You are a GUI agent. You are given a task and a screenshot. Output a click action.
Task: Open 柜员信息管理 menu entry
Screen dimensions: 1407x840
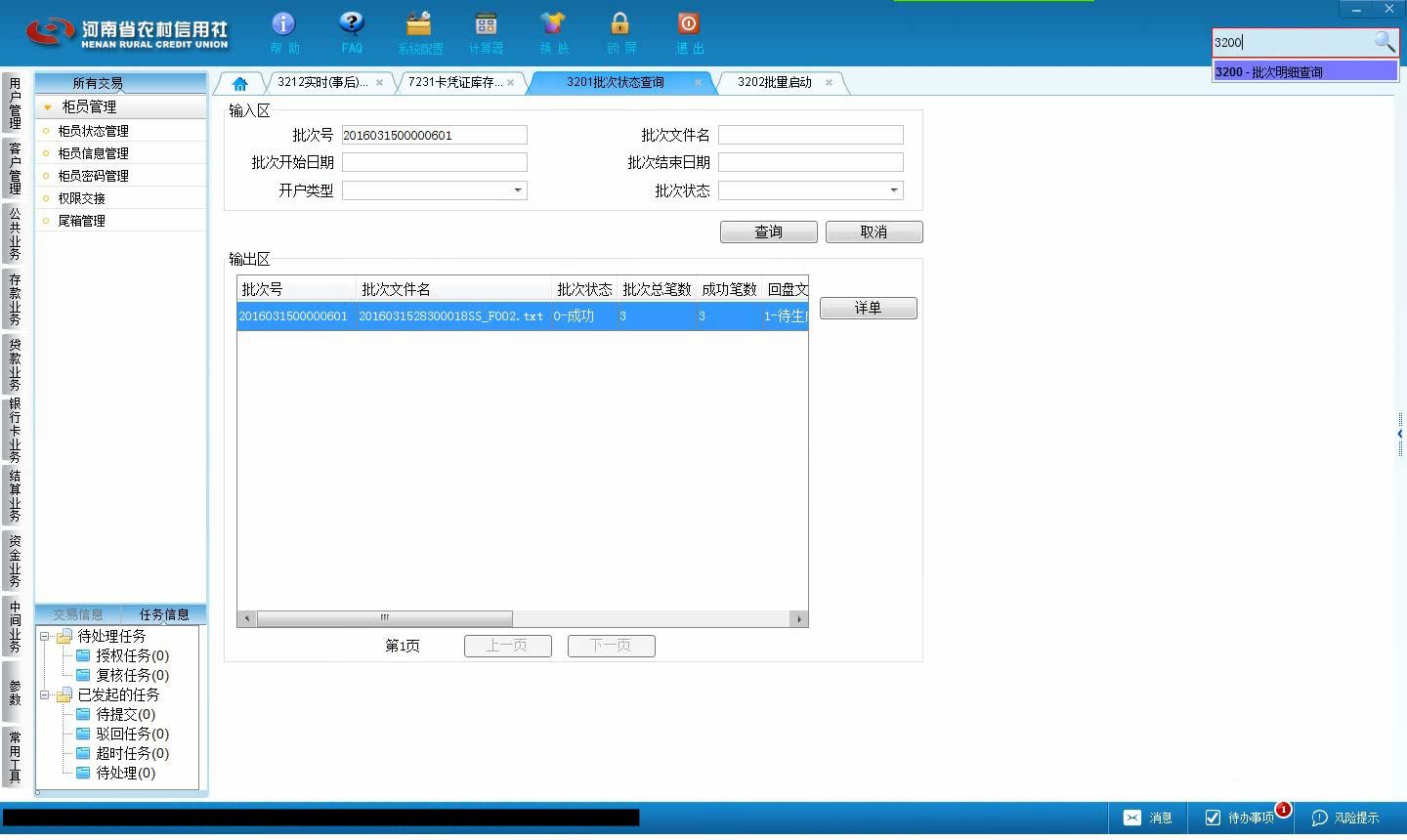click(93, 153)
